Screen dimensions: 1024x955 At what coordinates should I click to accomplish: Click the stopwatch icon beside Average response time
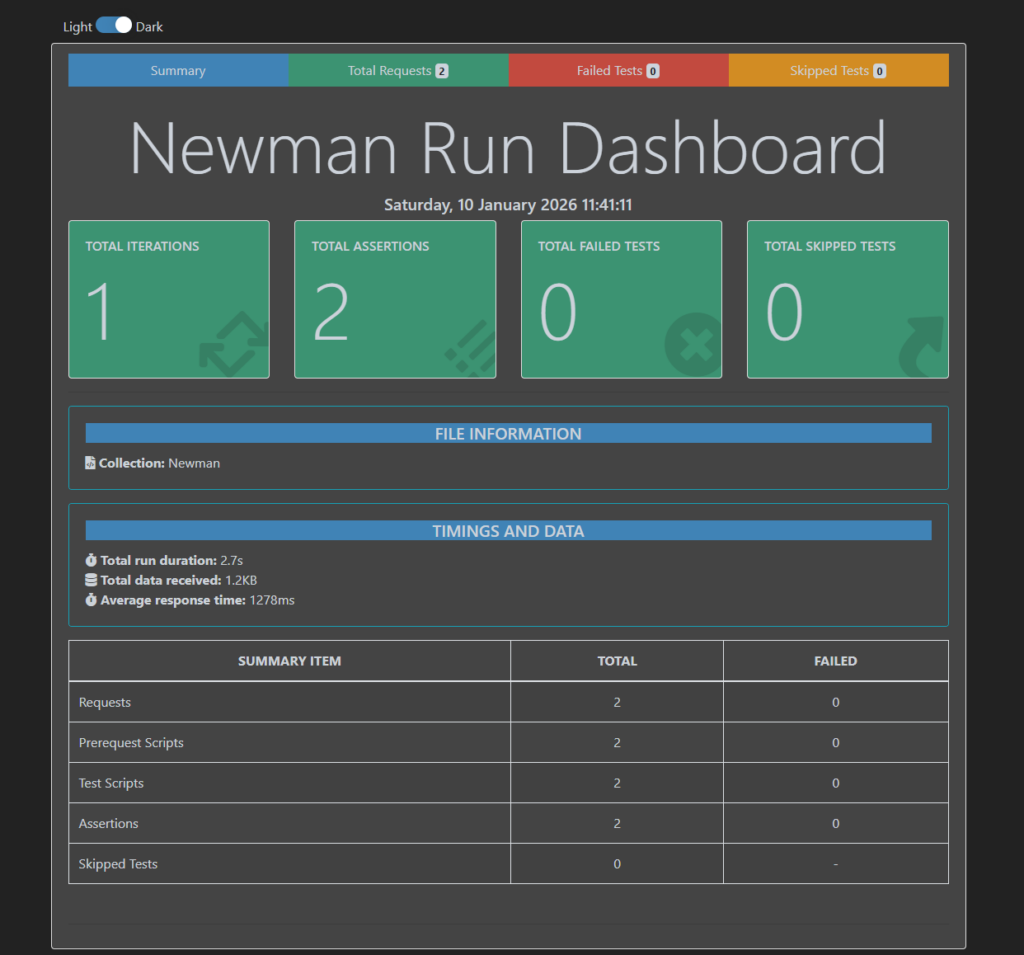91,600
